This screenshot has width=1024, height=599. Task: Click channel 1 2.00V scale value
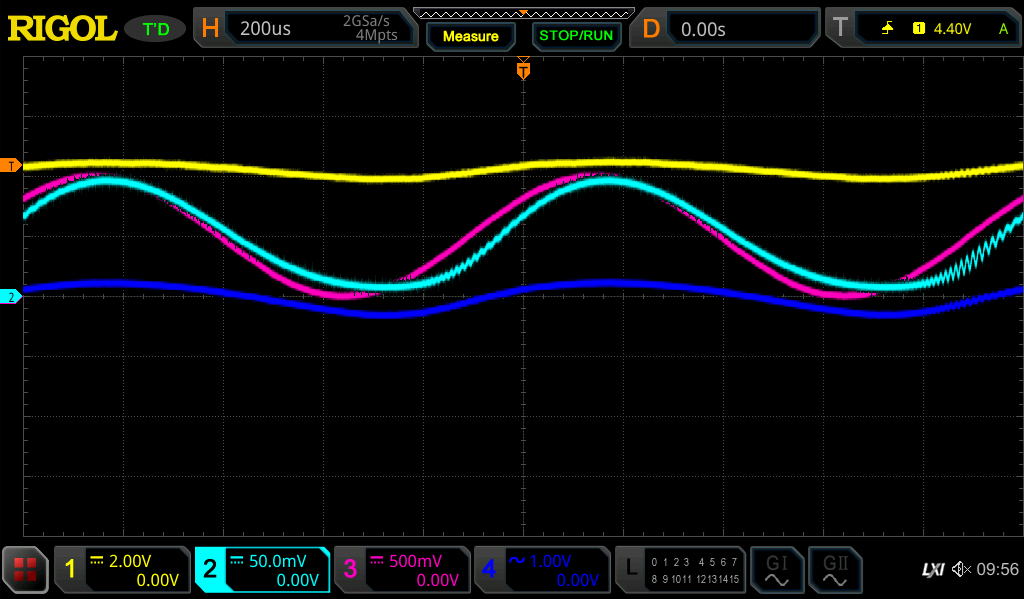130,561
